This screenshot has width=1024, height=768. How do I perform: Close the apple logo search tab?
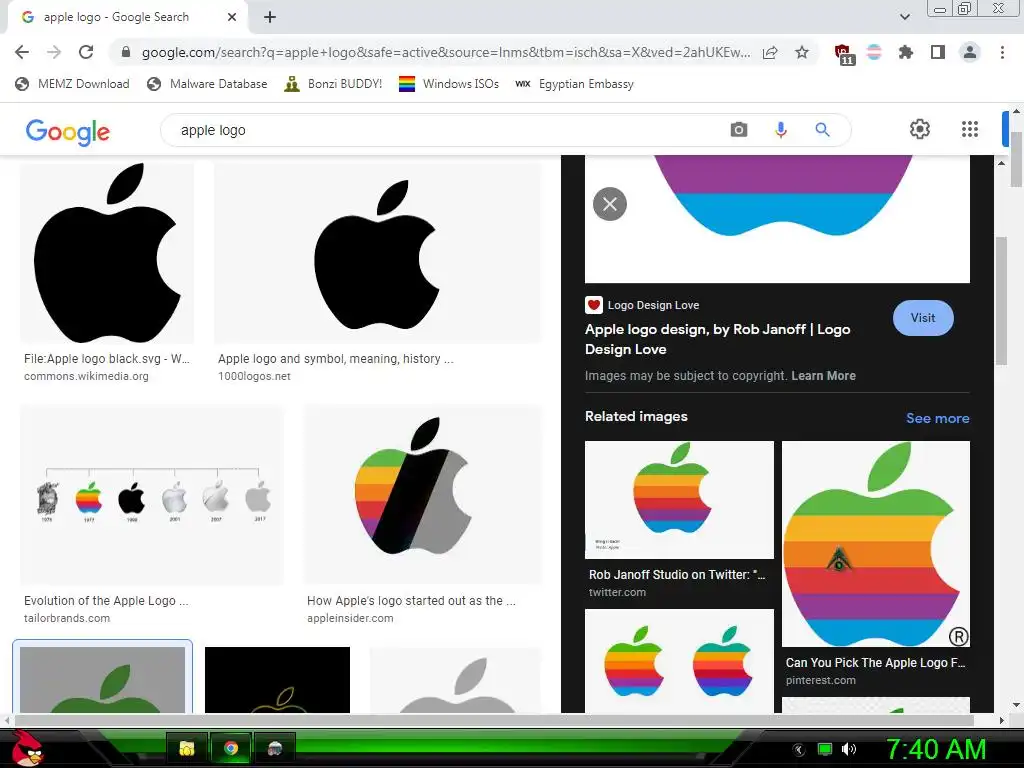(232, 17)
